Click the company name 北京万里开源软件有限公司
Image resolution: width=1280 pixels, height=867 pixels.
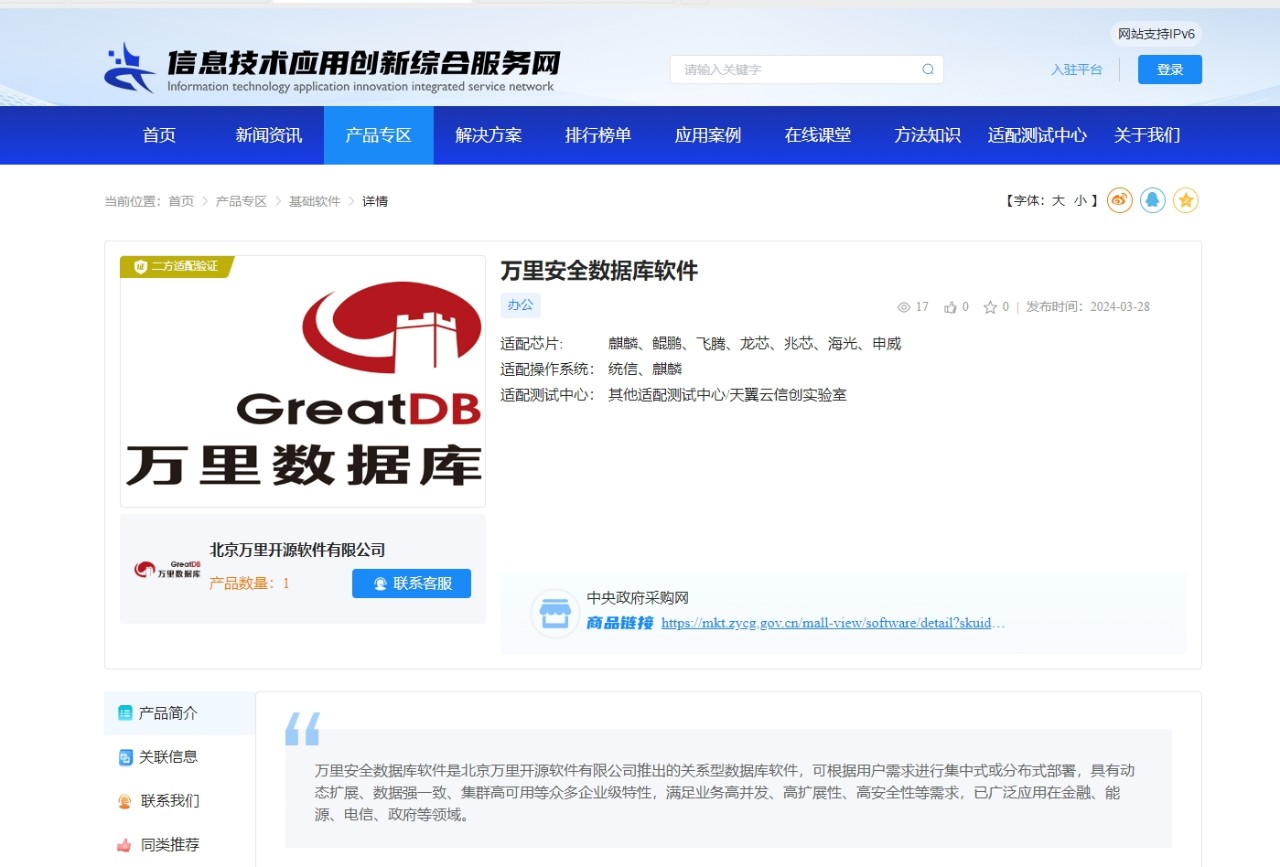297,550
